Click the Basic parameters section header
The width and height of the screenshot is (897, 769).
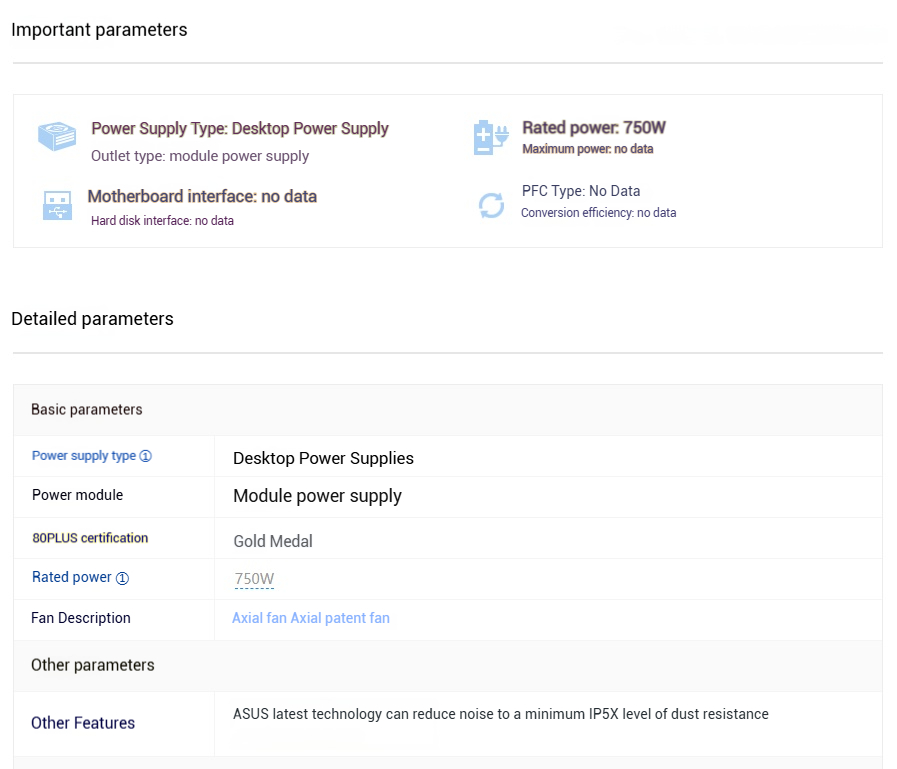pyautogui.click(x=86, y=410)
